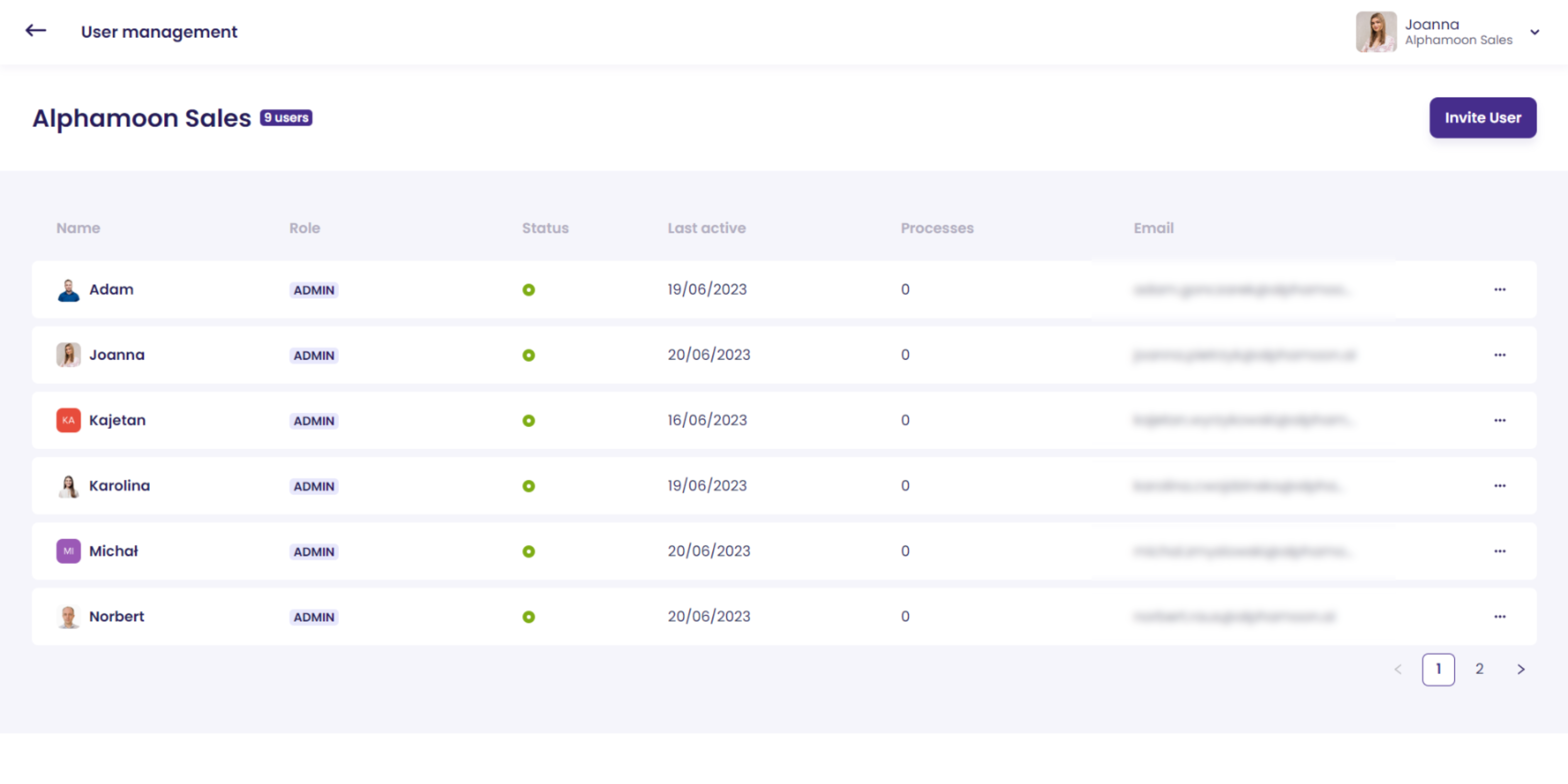
Task: Expand Joanna account dropdown chevron
Action: 1534,32
